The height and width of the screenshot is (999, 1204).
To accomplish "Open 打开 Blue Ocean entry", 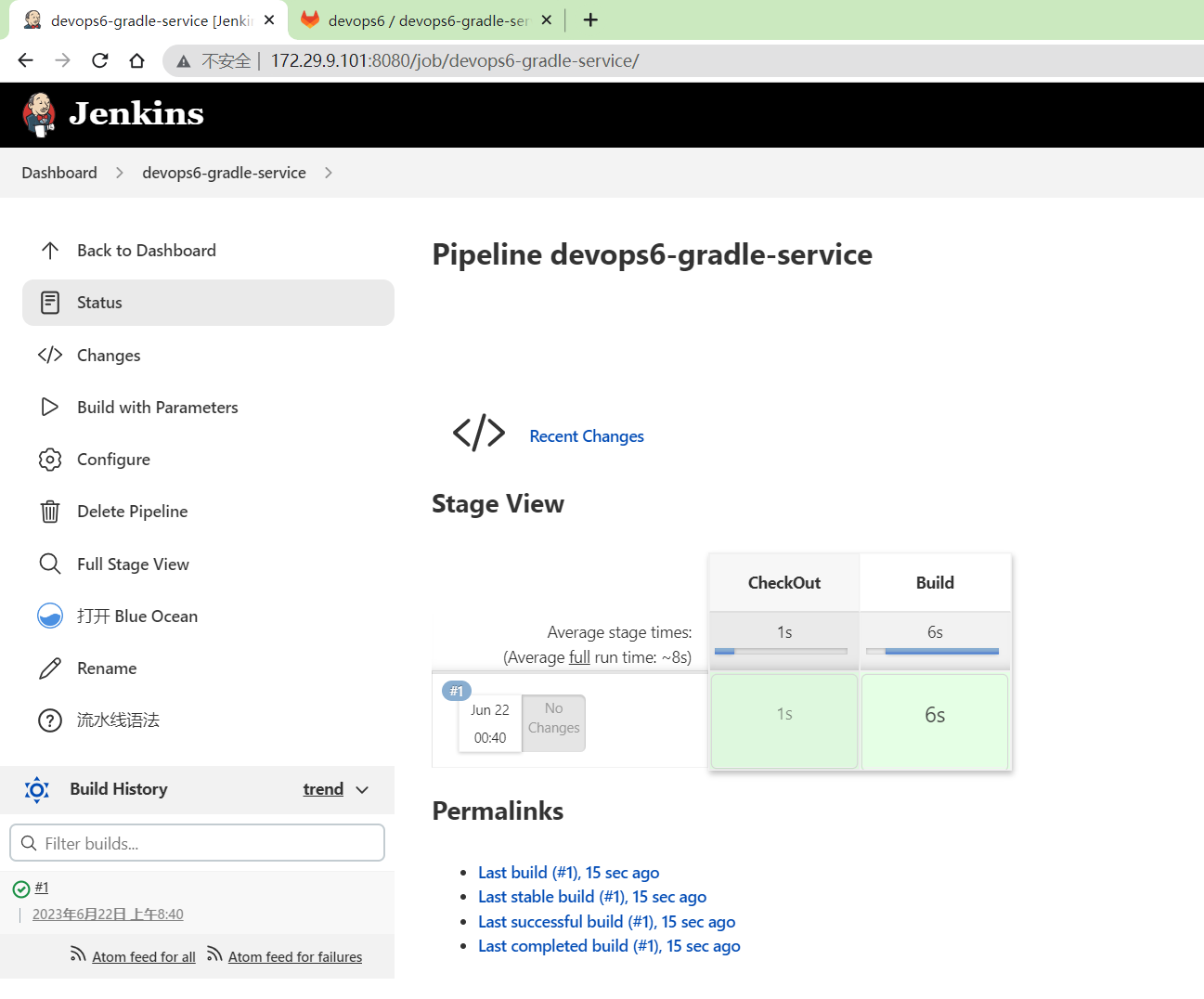I will click(x=208, y=616).
